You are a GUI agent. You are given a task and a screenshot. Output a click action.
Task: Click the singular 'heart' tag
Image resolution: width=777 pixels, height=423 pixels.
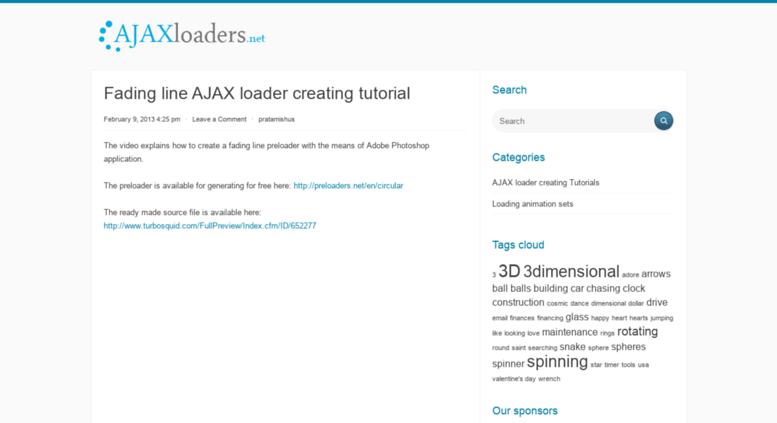(x=619, y=318)
